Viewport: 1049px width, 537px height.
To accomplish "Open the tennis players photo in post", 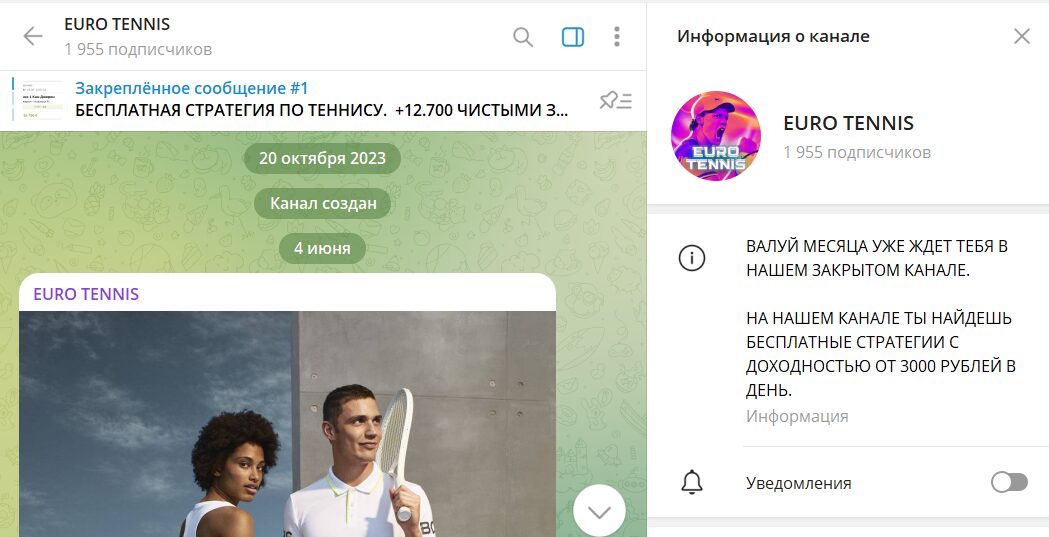I will 288,424.
